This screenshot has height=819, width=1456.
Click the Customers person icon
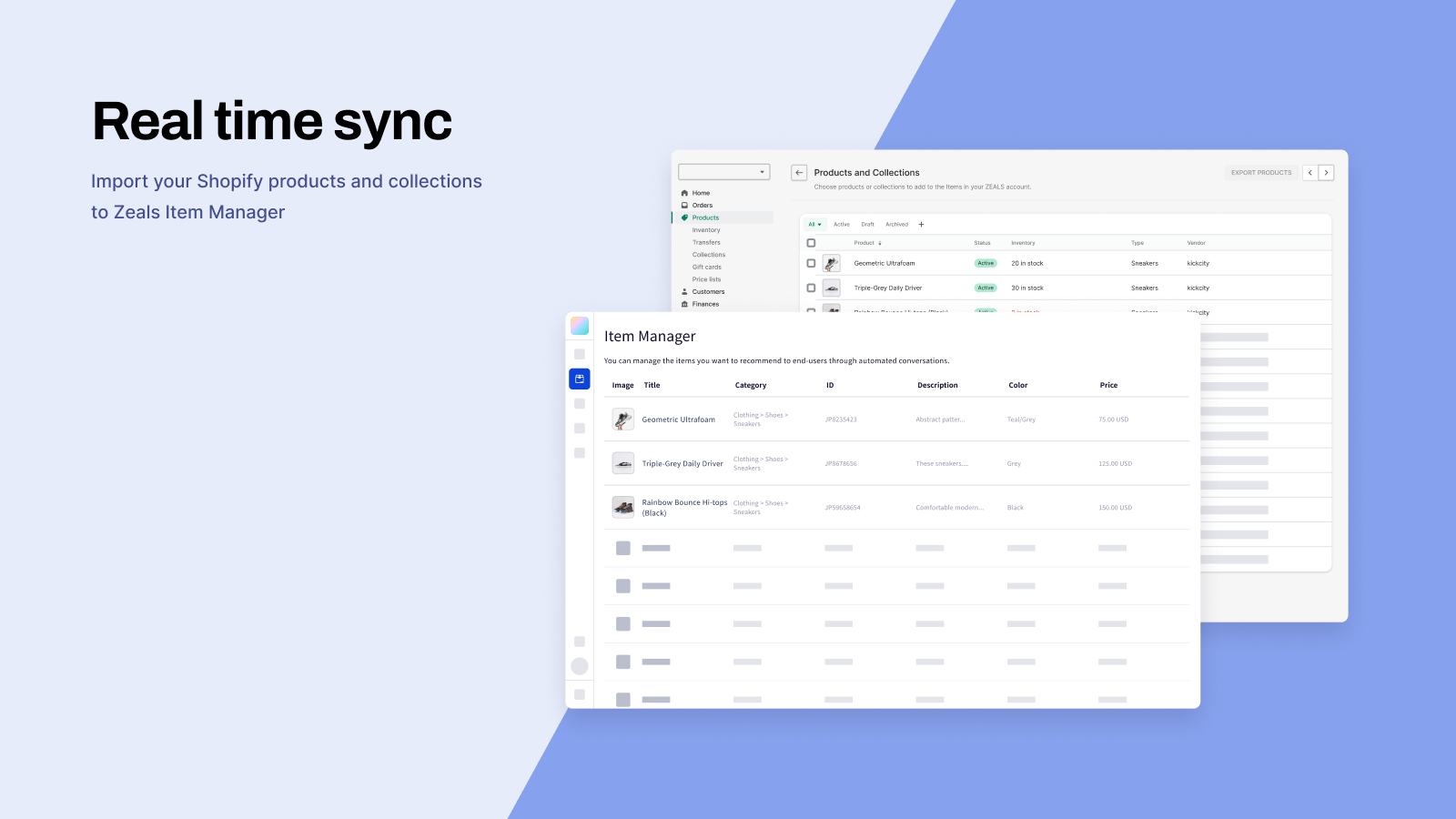[x=684, y=291]
